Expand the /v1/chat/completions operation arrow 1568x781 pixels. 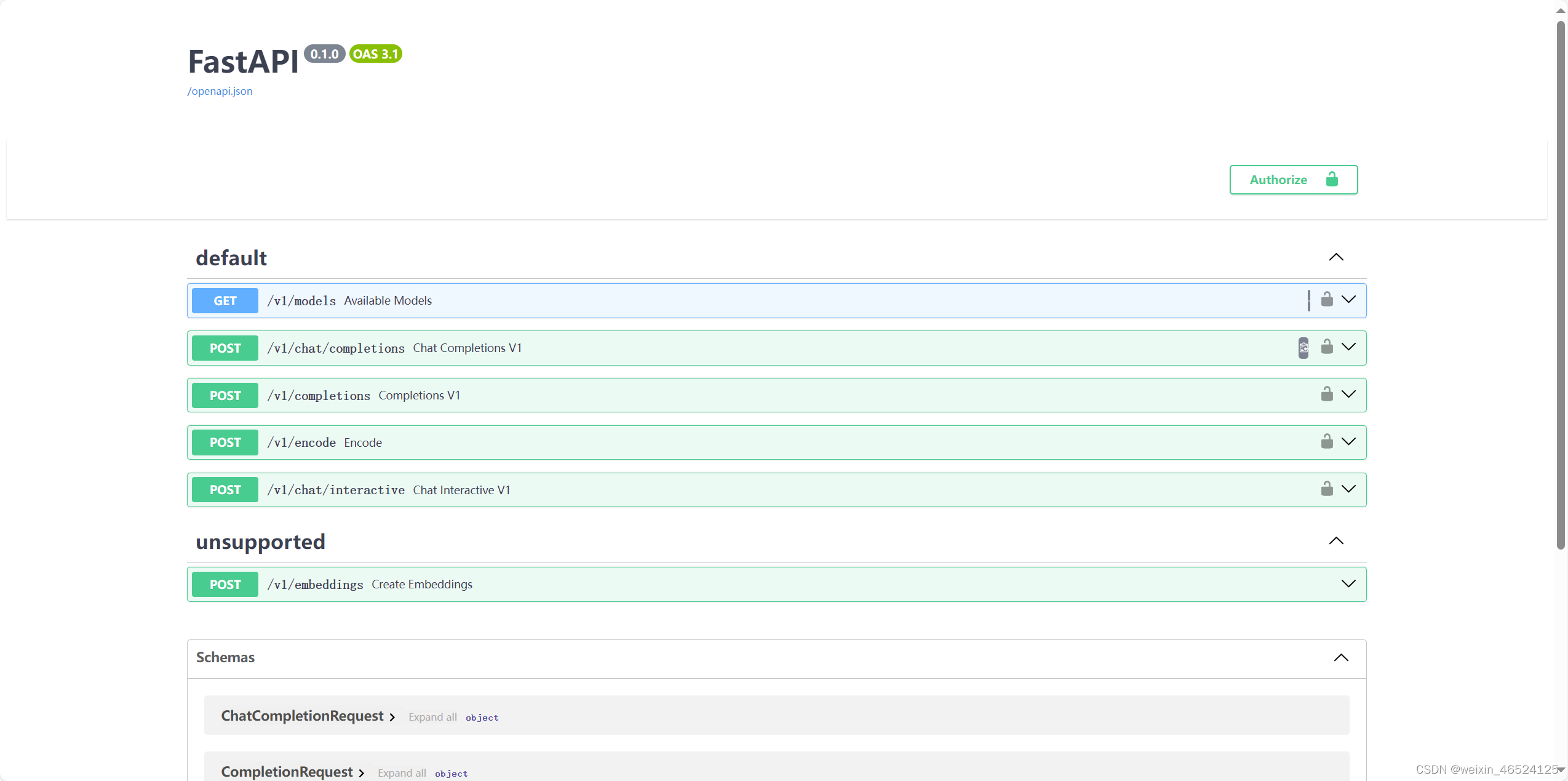(1348, 347)
